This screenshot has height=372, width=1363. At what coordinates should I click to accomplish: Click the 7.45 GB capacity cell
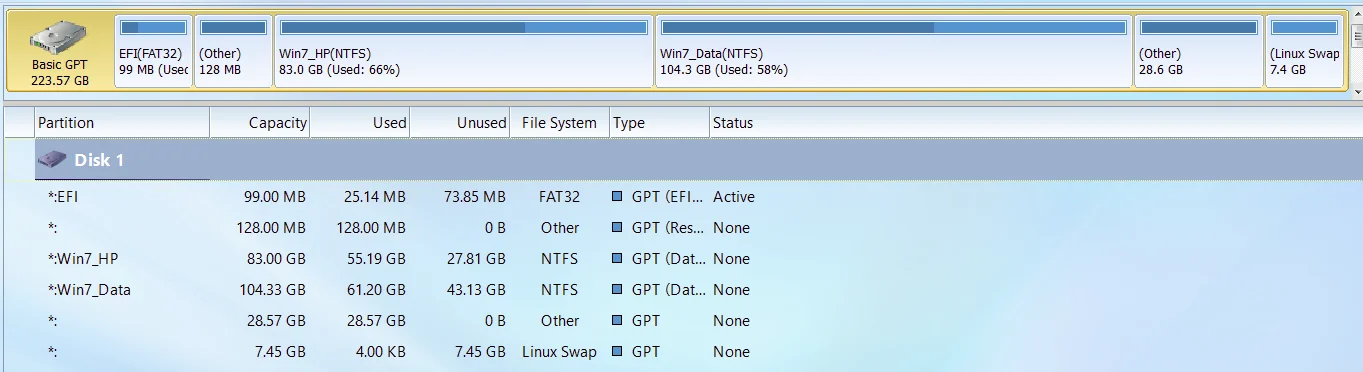click(280, 352)
